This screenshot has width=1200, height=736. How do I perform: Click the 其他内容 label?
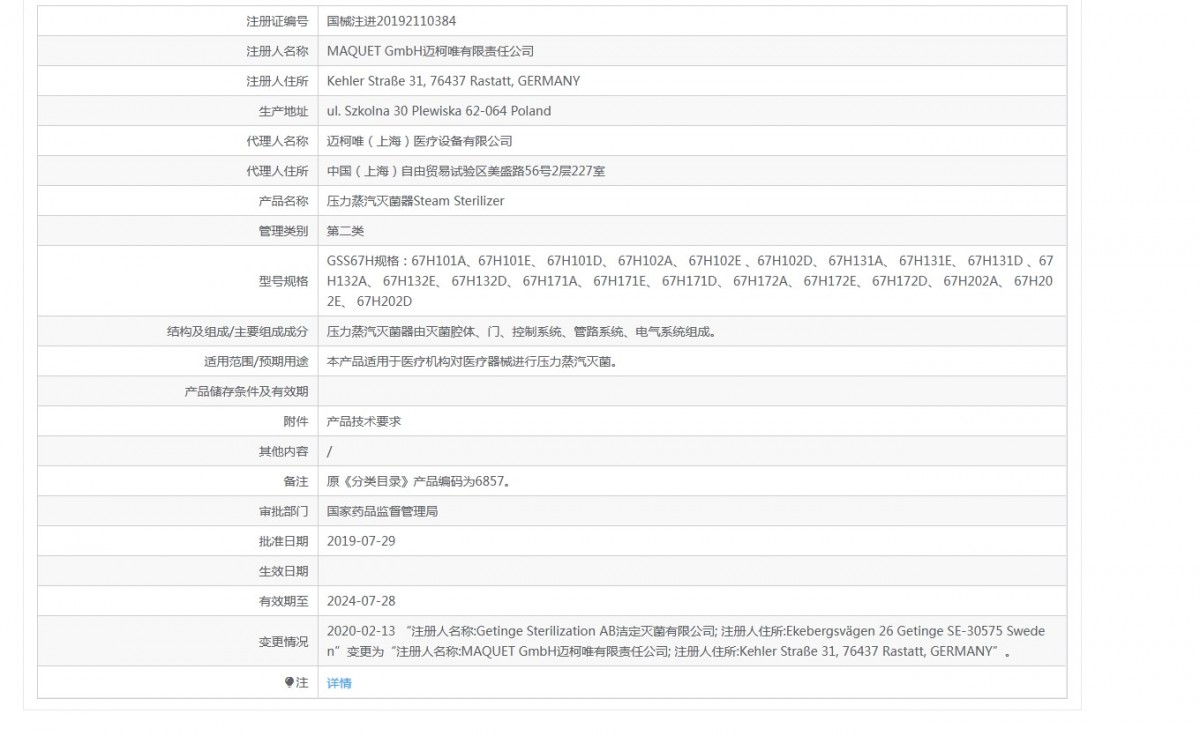coord(283,451)
